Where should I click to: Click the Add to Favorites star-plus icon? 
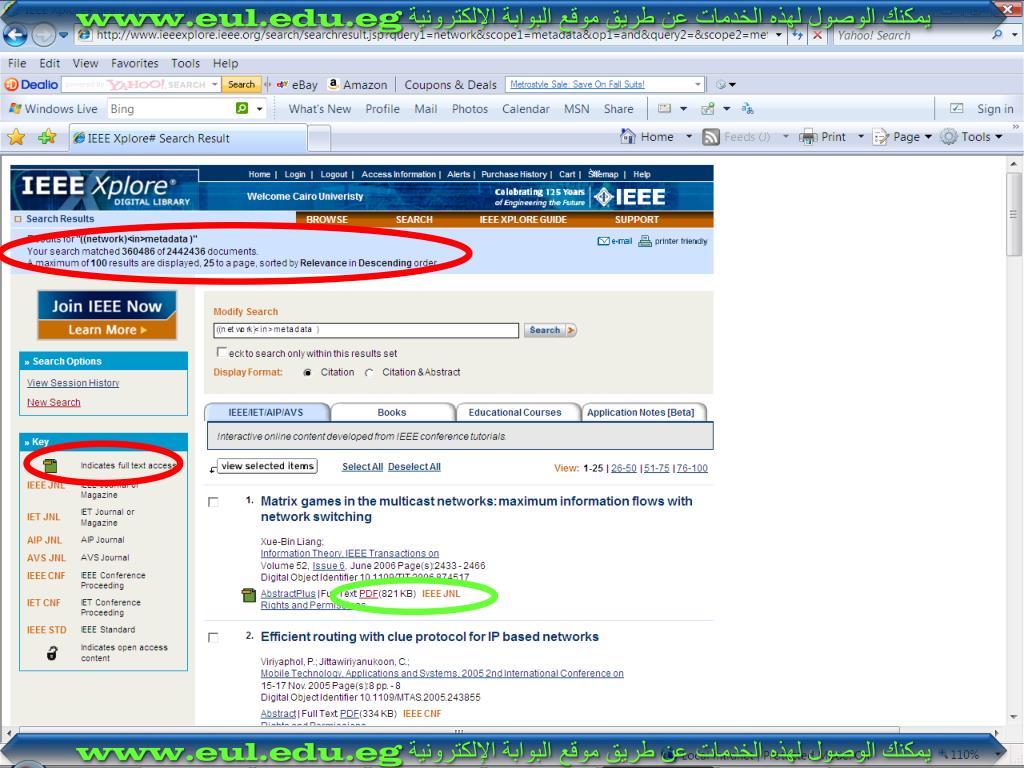(x=47, y=137)
